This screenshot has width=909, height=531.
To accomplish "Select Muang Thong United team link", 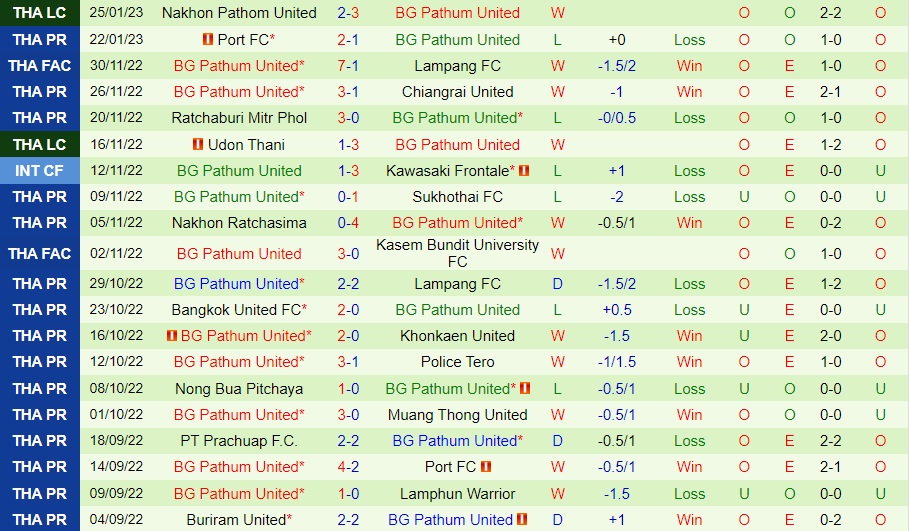I will click(457, 415).
